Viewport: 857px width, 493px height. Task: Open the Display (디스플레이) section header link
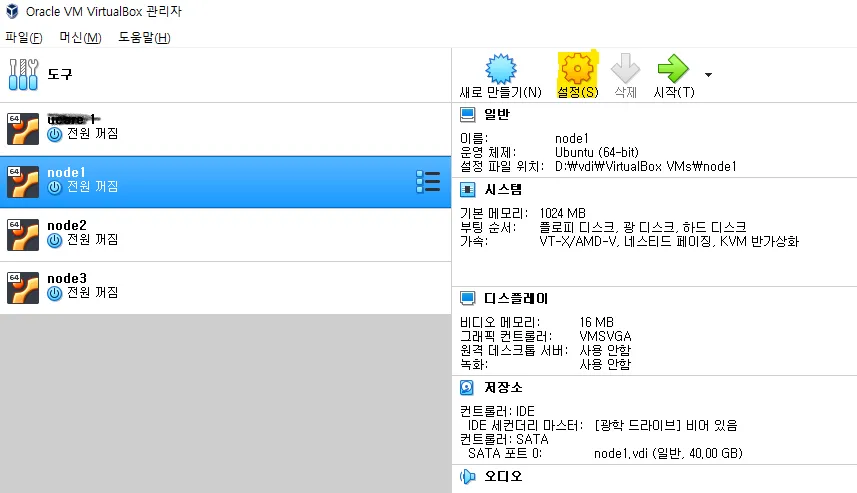tap(516, 298)
